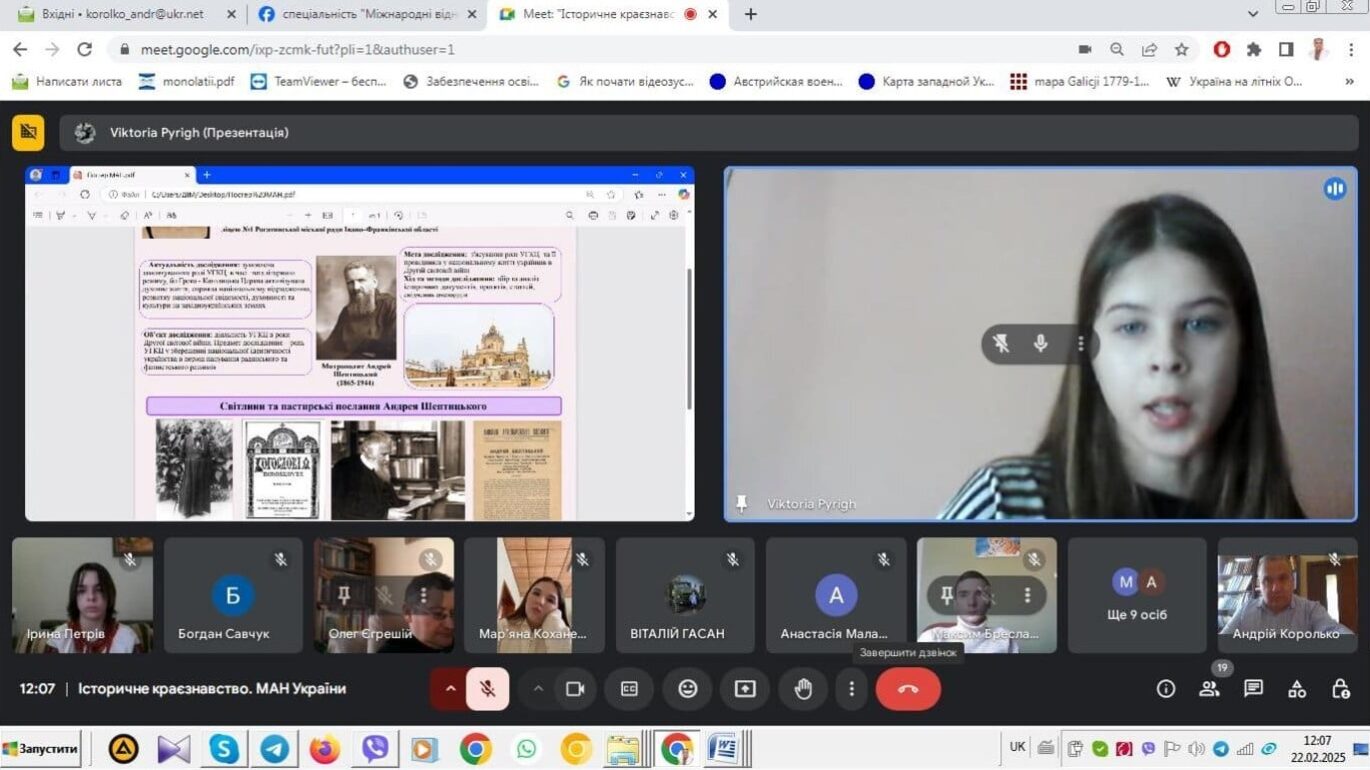
Task: Open more options three-dot menu
Action: click(851, 689)
